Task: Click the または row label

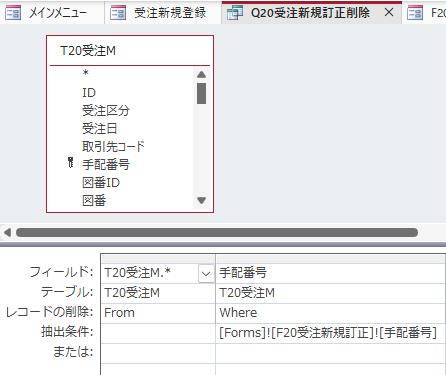Action: coord(73,352)
